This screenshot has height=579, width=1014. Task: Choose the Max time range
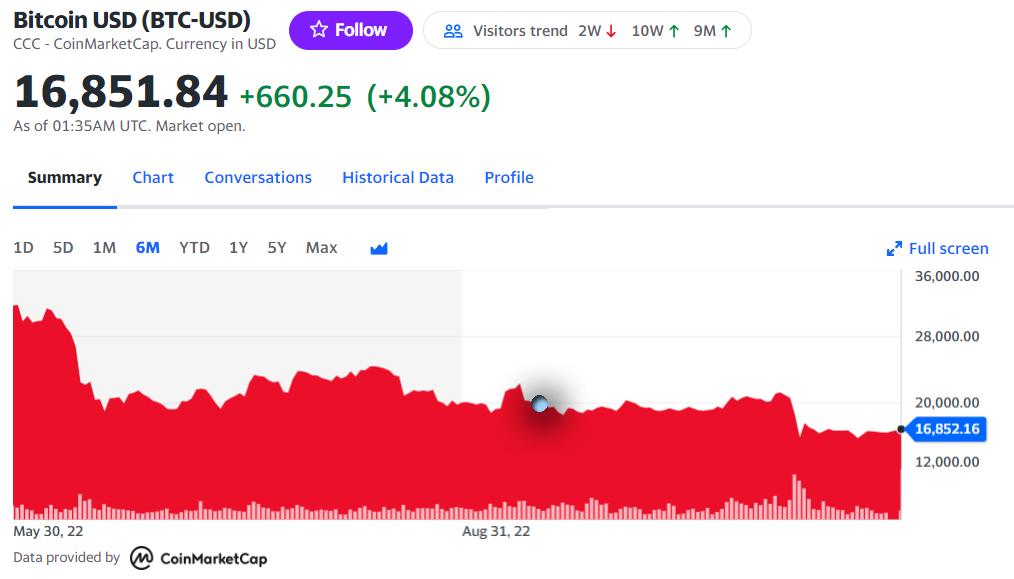coord(321,248)
